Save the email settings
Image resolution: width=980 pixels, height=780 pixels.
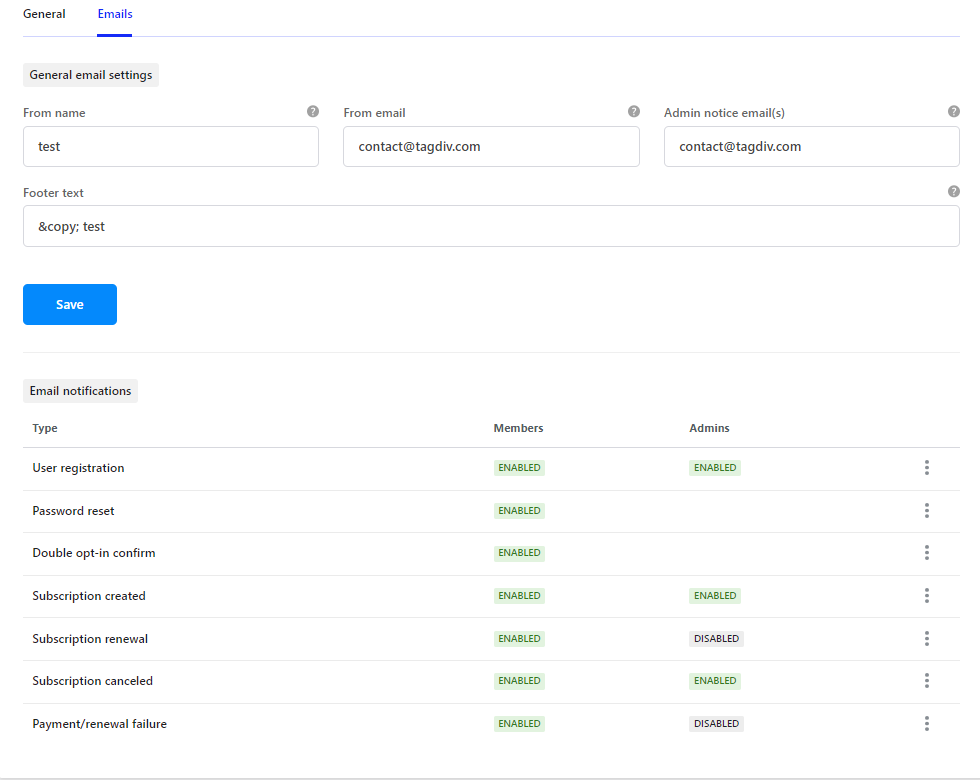click(70, 304)
